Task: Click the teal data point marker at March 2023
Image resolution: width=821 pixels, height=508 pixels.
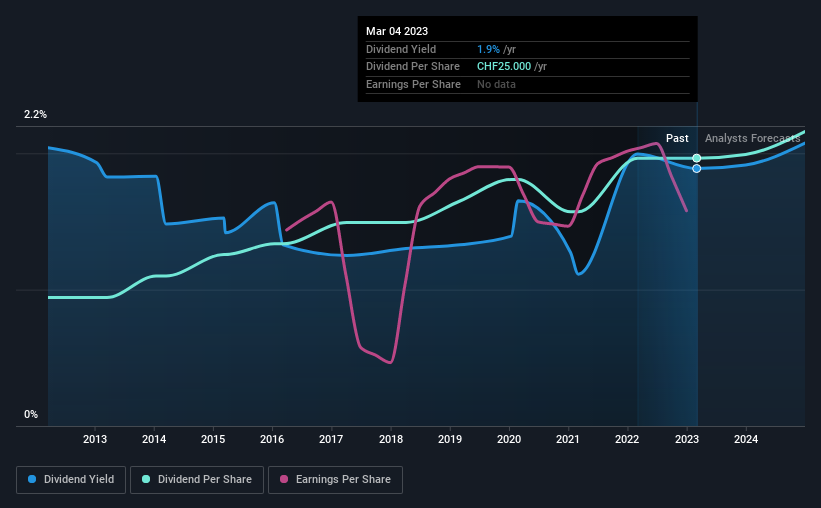Action: (696, 158)
